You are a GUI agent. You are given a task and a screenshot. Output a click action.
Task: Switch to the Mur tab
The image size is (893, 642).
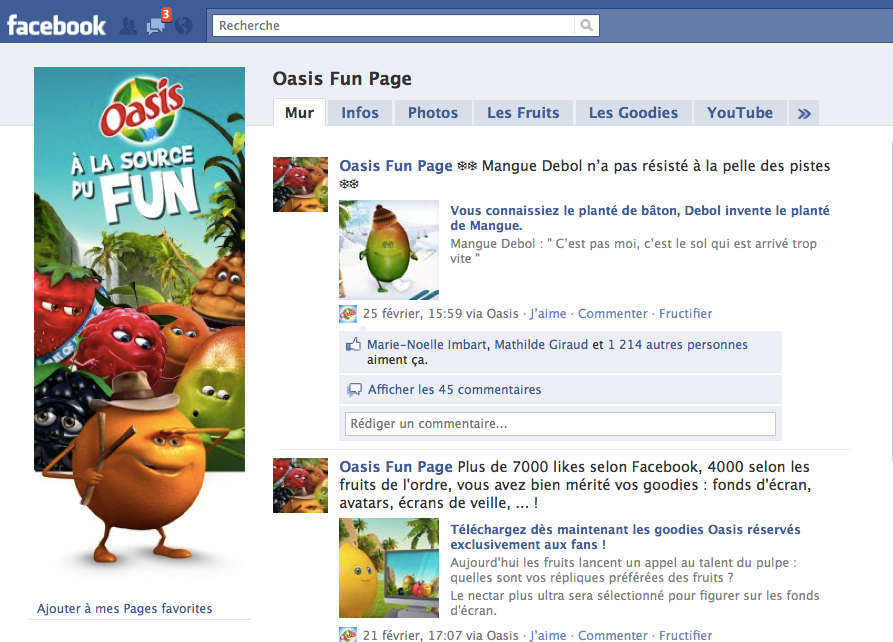[x=300, y=113]
